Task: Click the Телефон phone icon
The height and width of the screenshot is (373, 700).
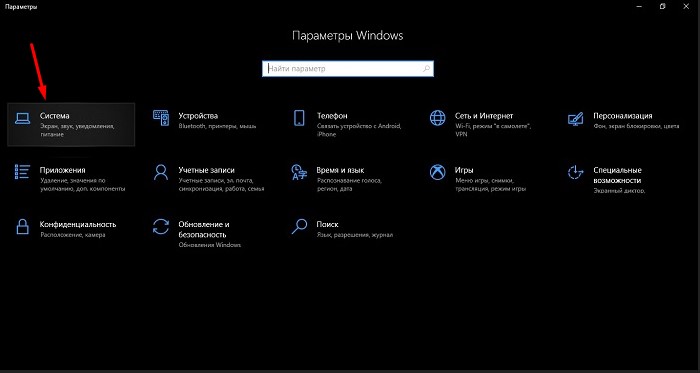Action: [299, 118]
